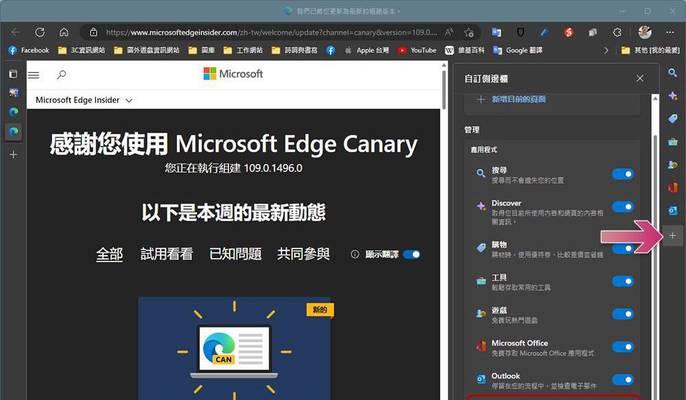The width and height of the screenshot is (686, 400).
Task: Open the blue pen extension icon in the toolbar
Action: (x=544, y=32)
